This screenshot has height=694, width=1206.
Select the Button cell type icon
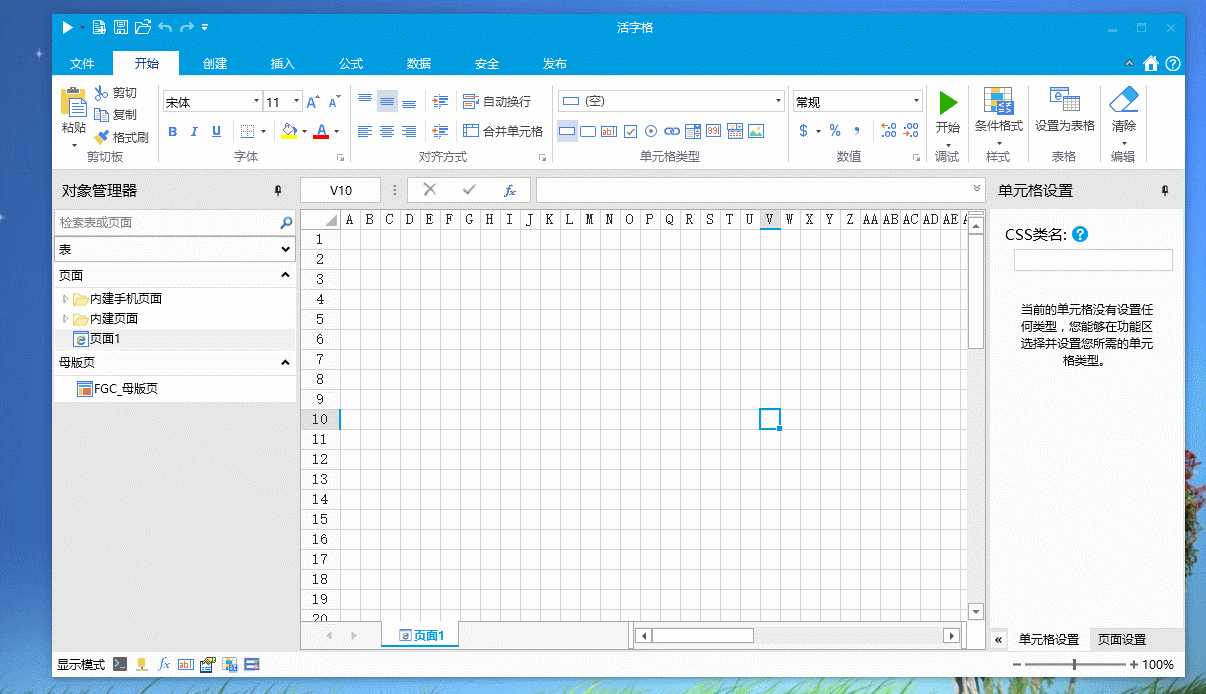pos(588,131)
